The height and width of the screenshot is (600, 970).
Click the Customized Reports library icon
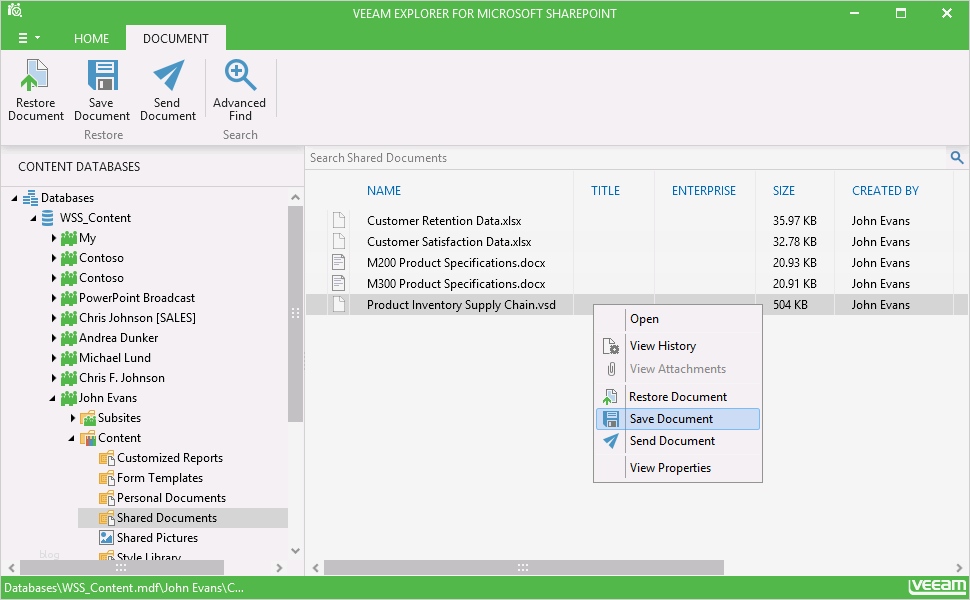click(106, 458)
